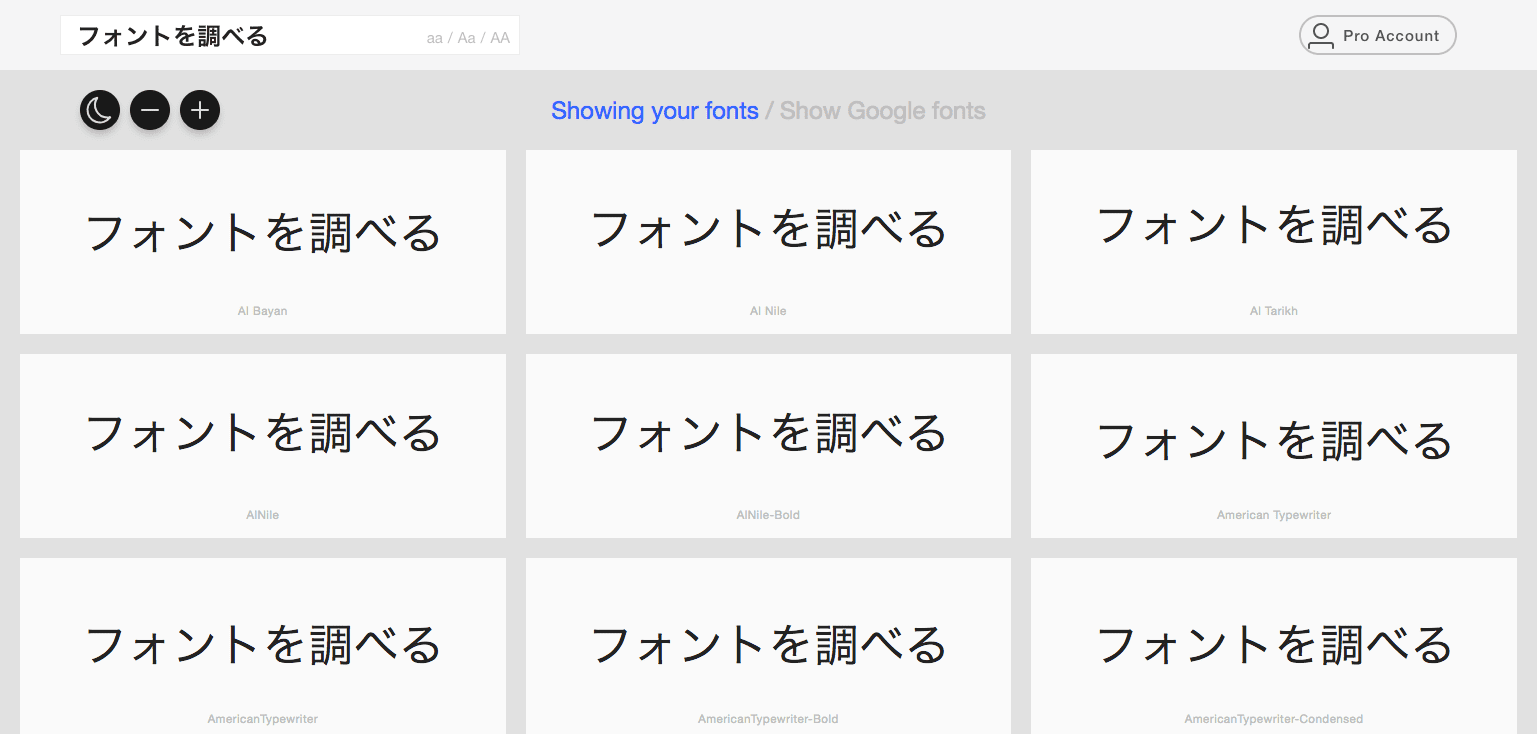Set preview text to lowercase aa

click(434, 38)
